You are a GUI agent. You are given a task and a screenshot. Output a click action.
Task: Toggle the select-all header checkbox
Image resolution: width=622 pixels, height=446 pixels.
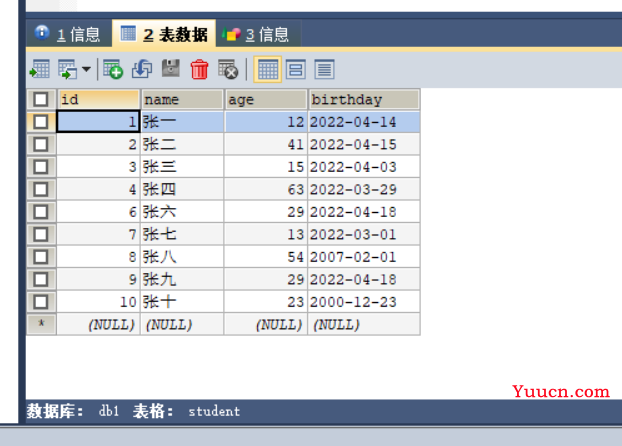pos(41,99)
